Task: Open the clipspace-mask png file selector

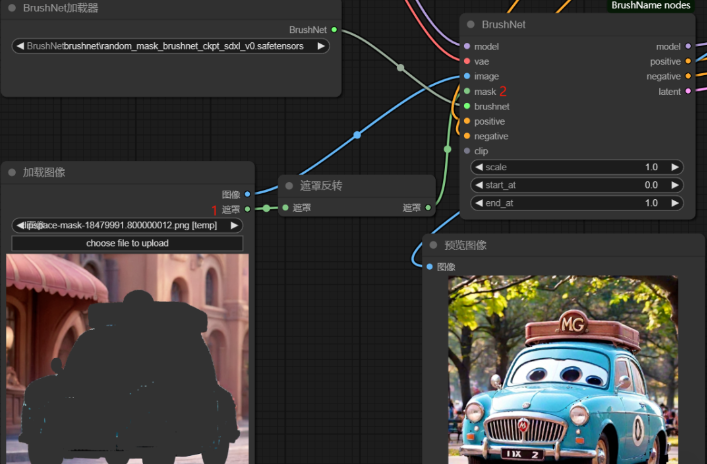Action: click(x=127, y=225)
